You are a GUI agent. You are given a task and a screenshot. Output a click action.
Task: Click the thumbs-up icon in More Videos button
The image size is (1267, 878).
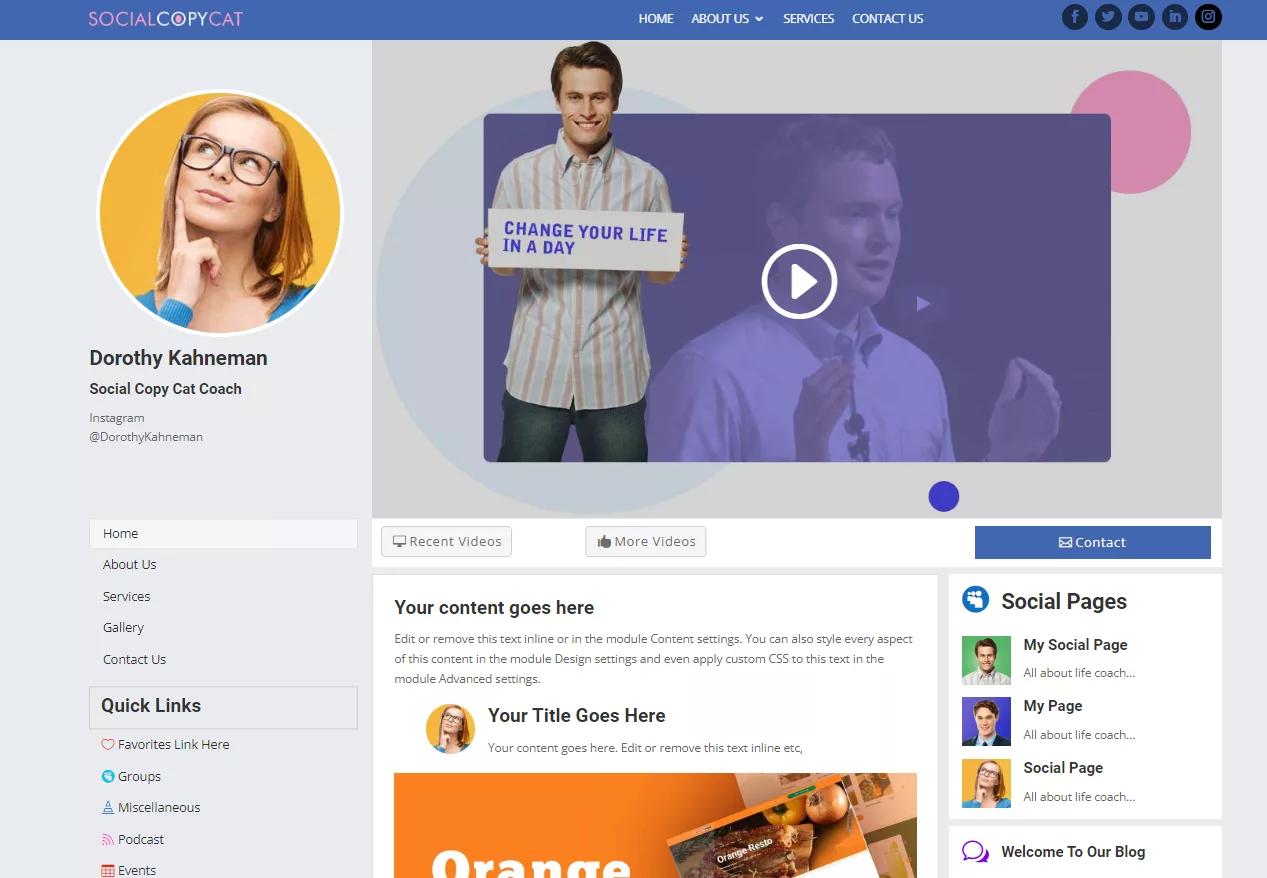604,541
